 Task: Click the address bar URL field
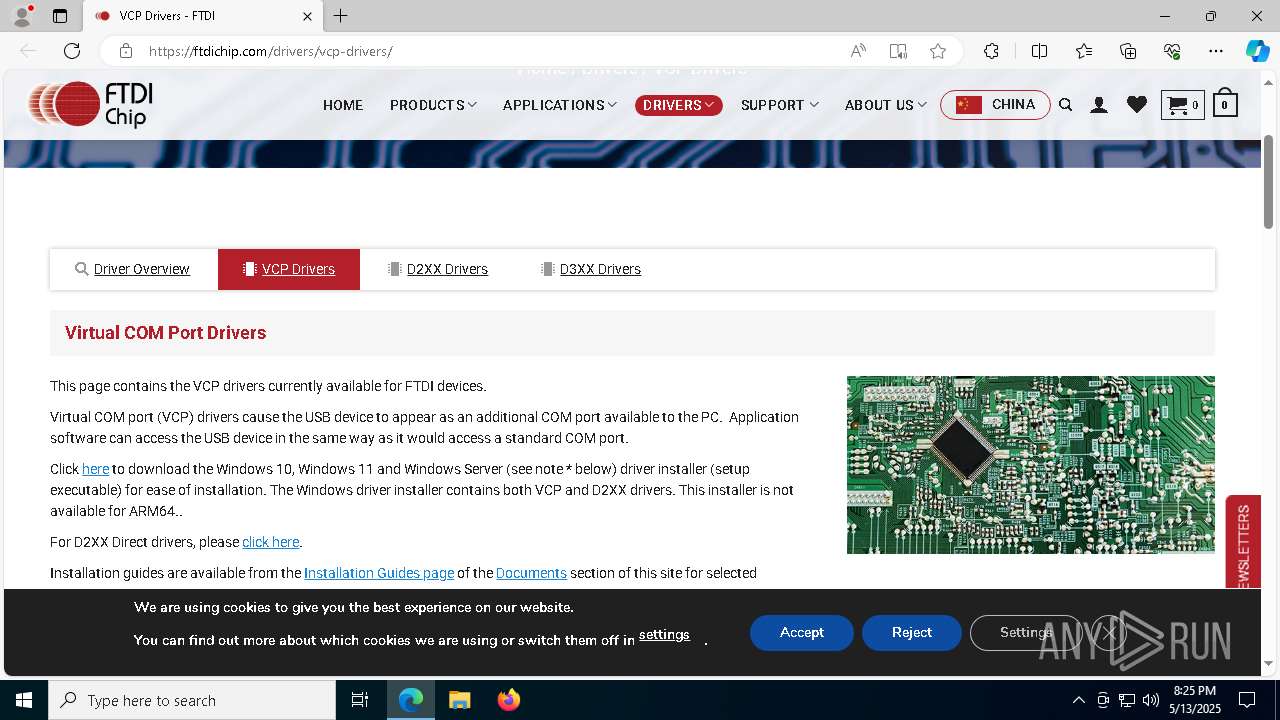pyautogui.click(x=490, y=51)
